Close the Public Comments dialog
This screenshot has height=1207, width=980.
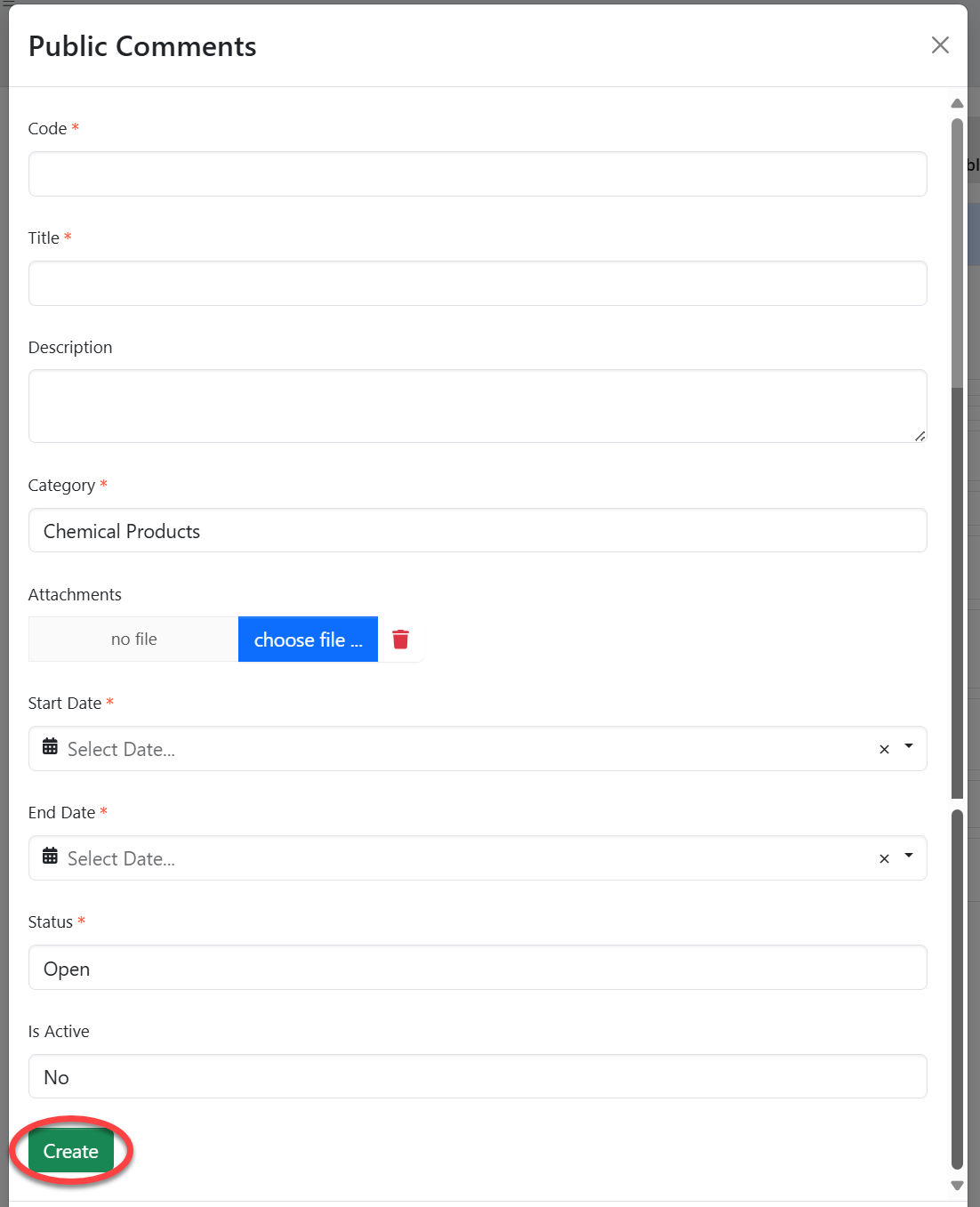pos(940,45)
